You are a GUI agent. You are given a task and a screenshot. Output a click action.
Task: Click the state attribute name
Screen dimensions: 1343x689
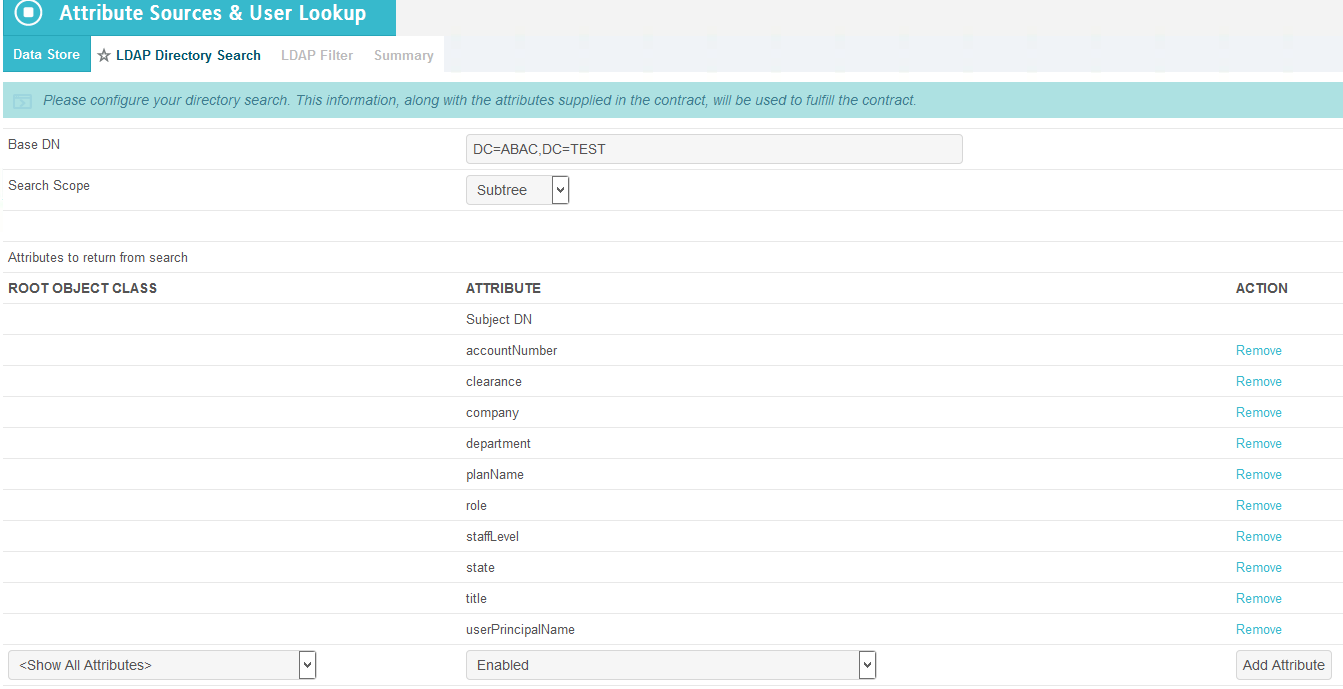click(480, 568)
